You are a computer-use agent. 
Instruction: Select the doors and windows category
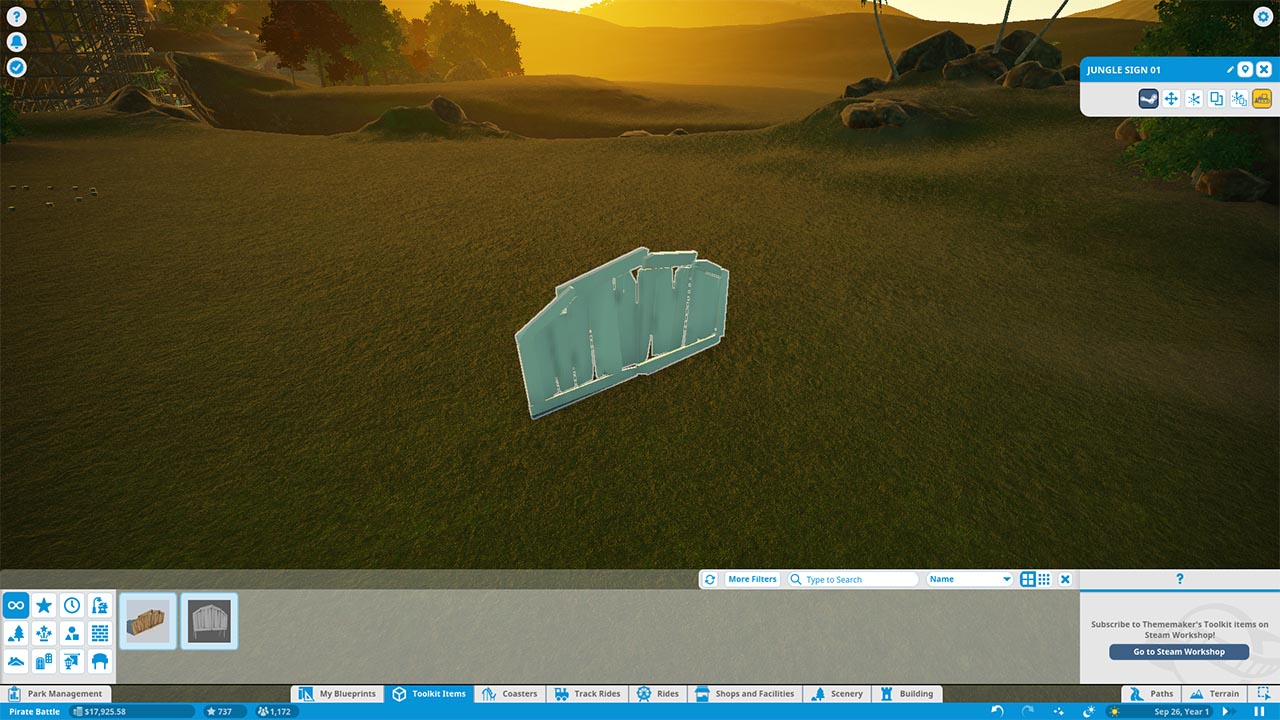[x=44, y=661]
